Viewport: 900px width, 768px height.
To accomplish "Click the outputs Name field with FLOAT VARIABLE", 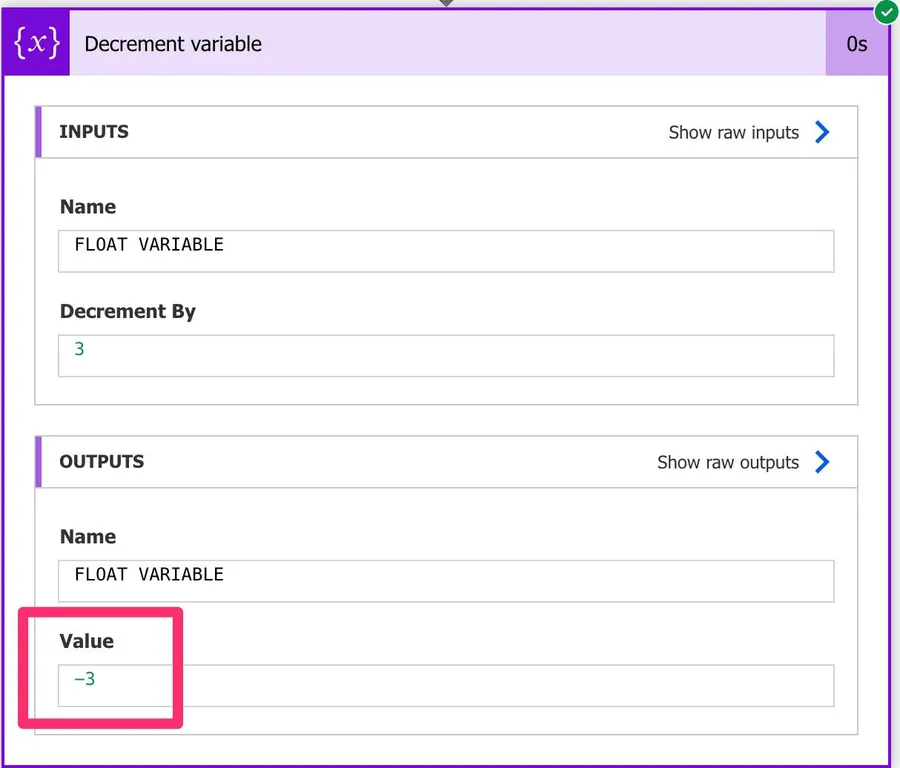I will [x=446, y=581].
